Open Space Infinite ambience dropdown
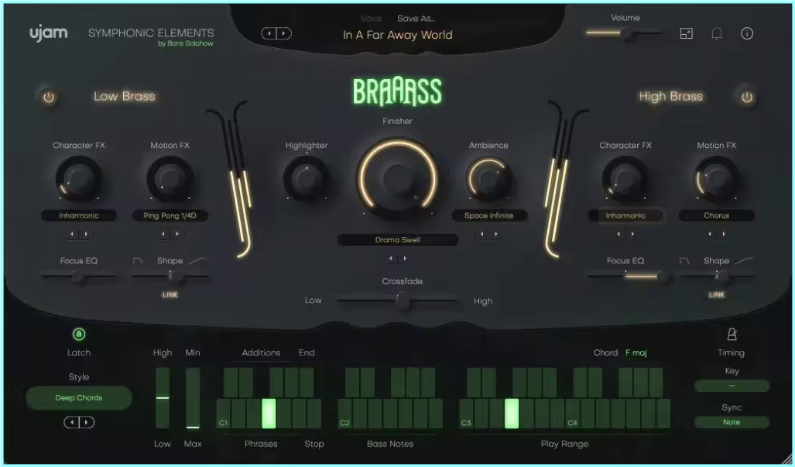Image resolution: width=795 pixels, height=467 pixels. click(489, 215)
